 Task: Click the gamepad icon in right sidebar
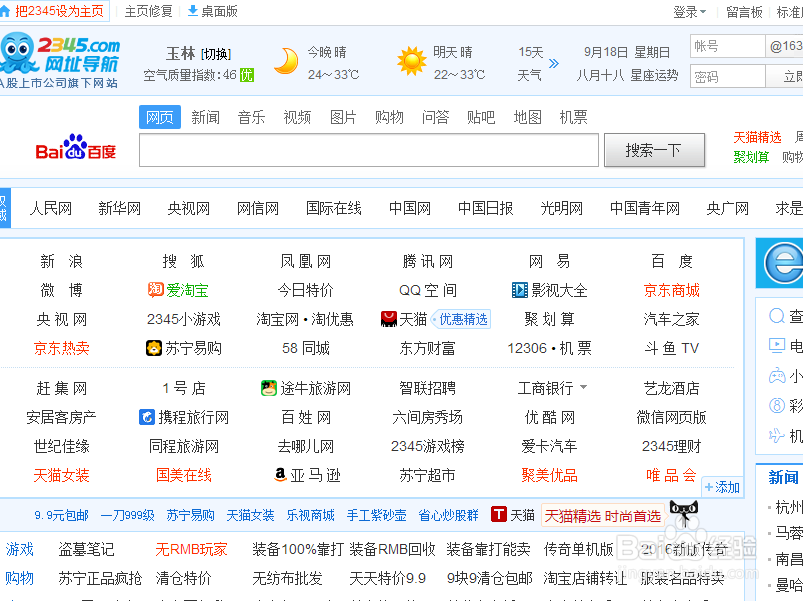coord(777,376)
